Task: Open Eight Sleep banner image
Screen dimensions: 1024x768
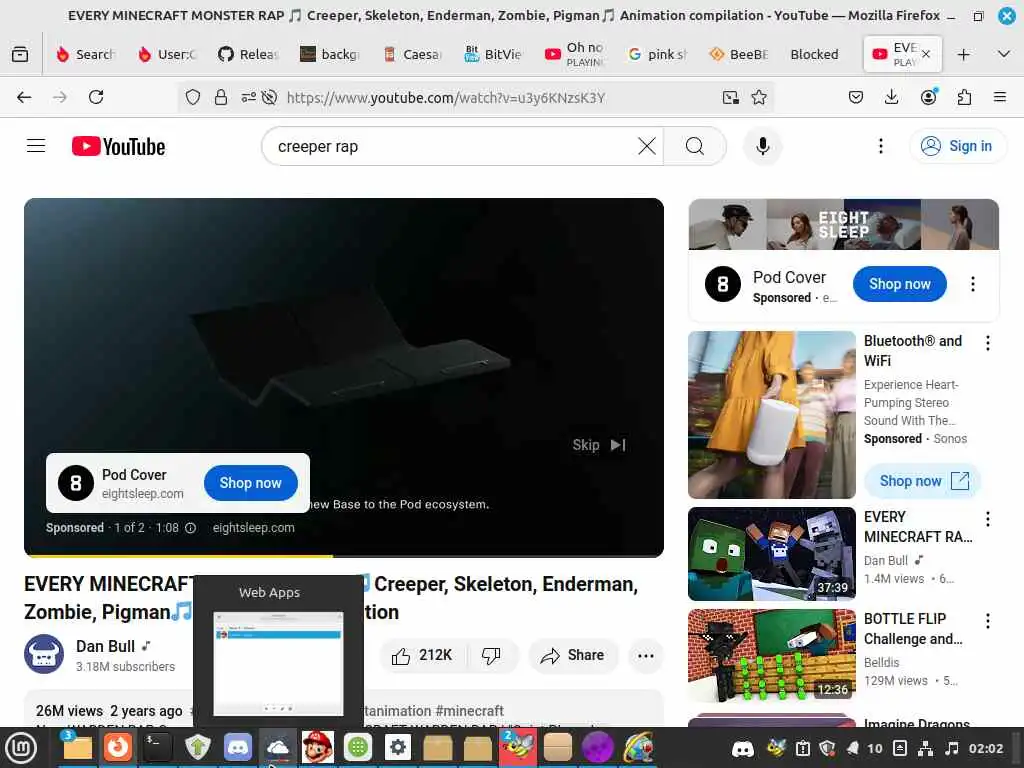Action: [843, 225]
